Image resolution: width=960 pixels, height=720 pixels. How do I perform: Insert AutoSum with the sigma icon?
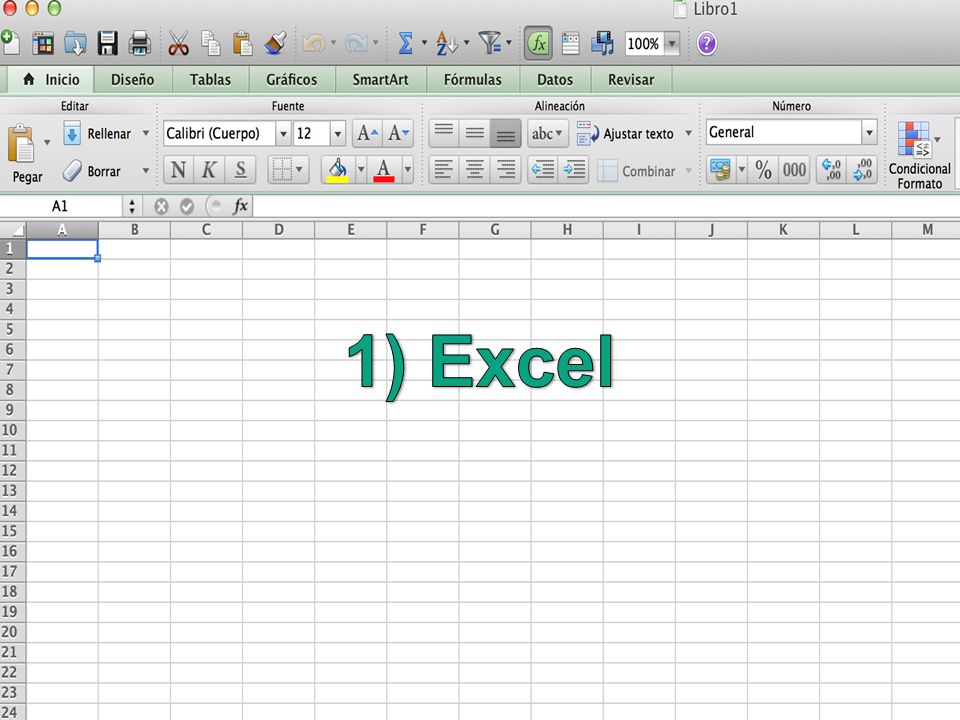pyautogui.click(x=405, y=43)
